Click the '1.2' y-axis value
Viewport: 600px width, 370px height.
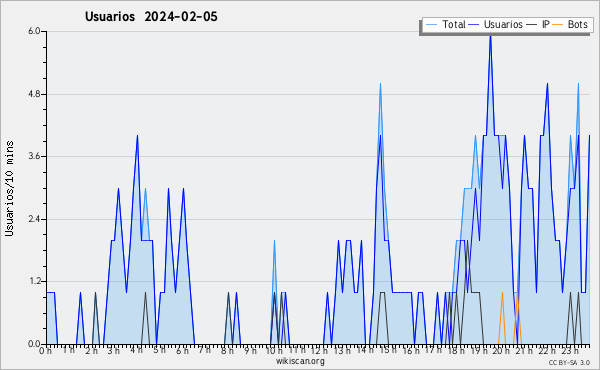(34, 281)
